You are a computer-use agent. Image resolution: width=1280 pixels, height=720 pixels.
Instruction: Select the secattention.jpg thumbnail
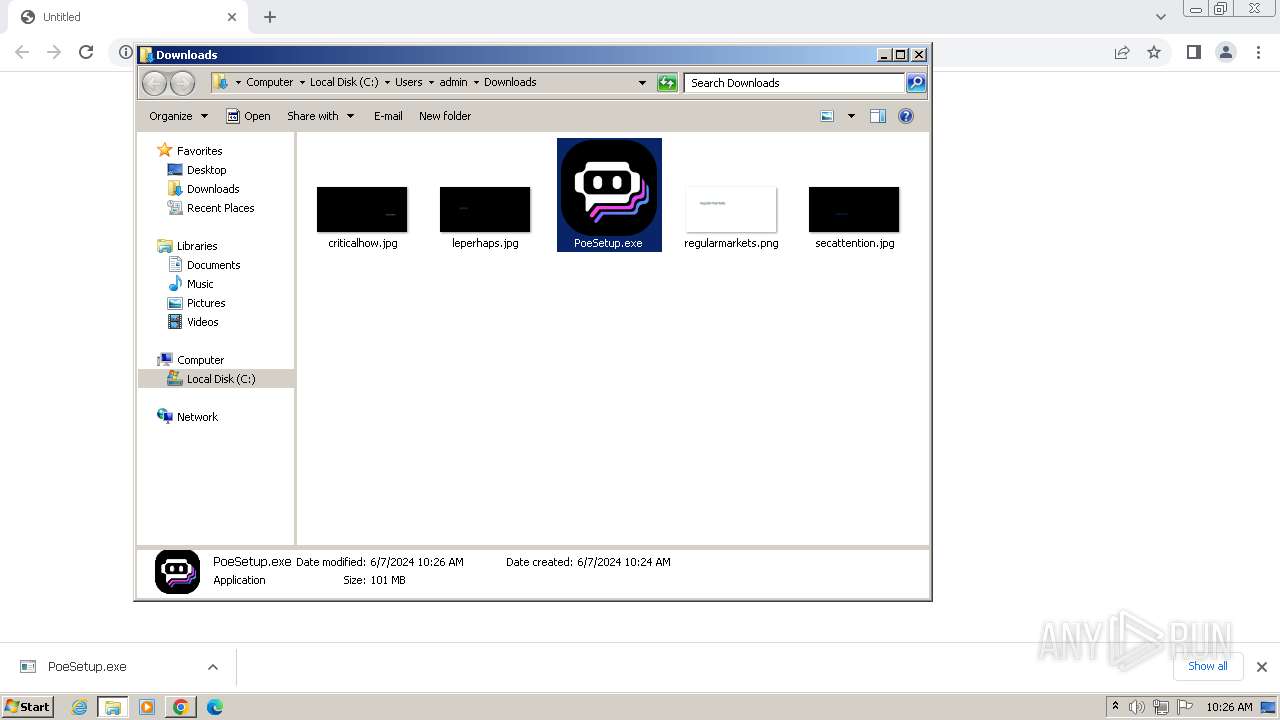tap(854, 210)
